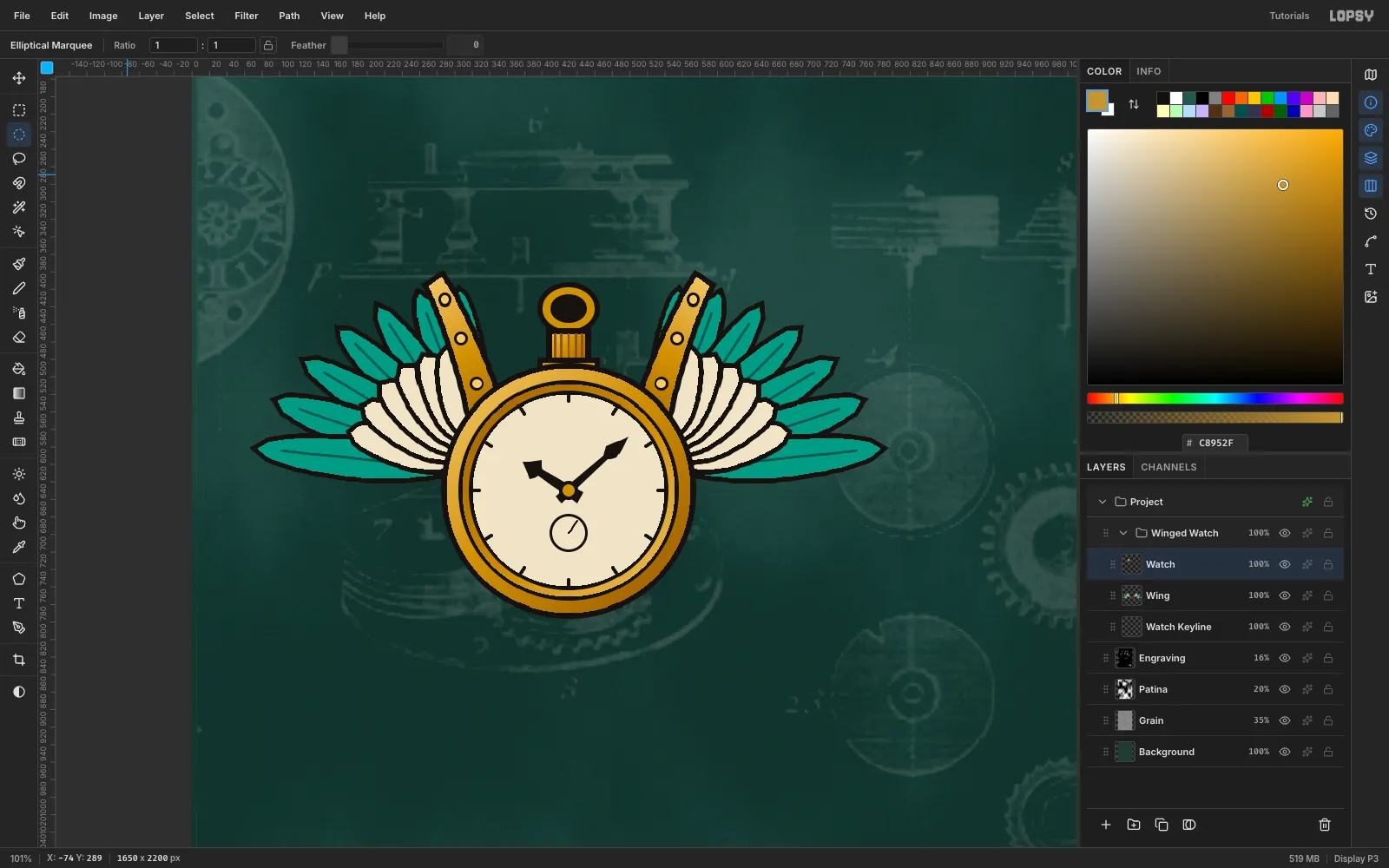The image size is (1389, 868).
Task: Delete layer with the trash icon
Action: pos(1325,825)
